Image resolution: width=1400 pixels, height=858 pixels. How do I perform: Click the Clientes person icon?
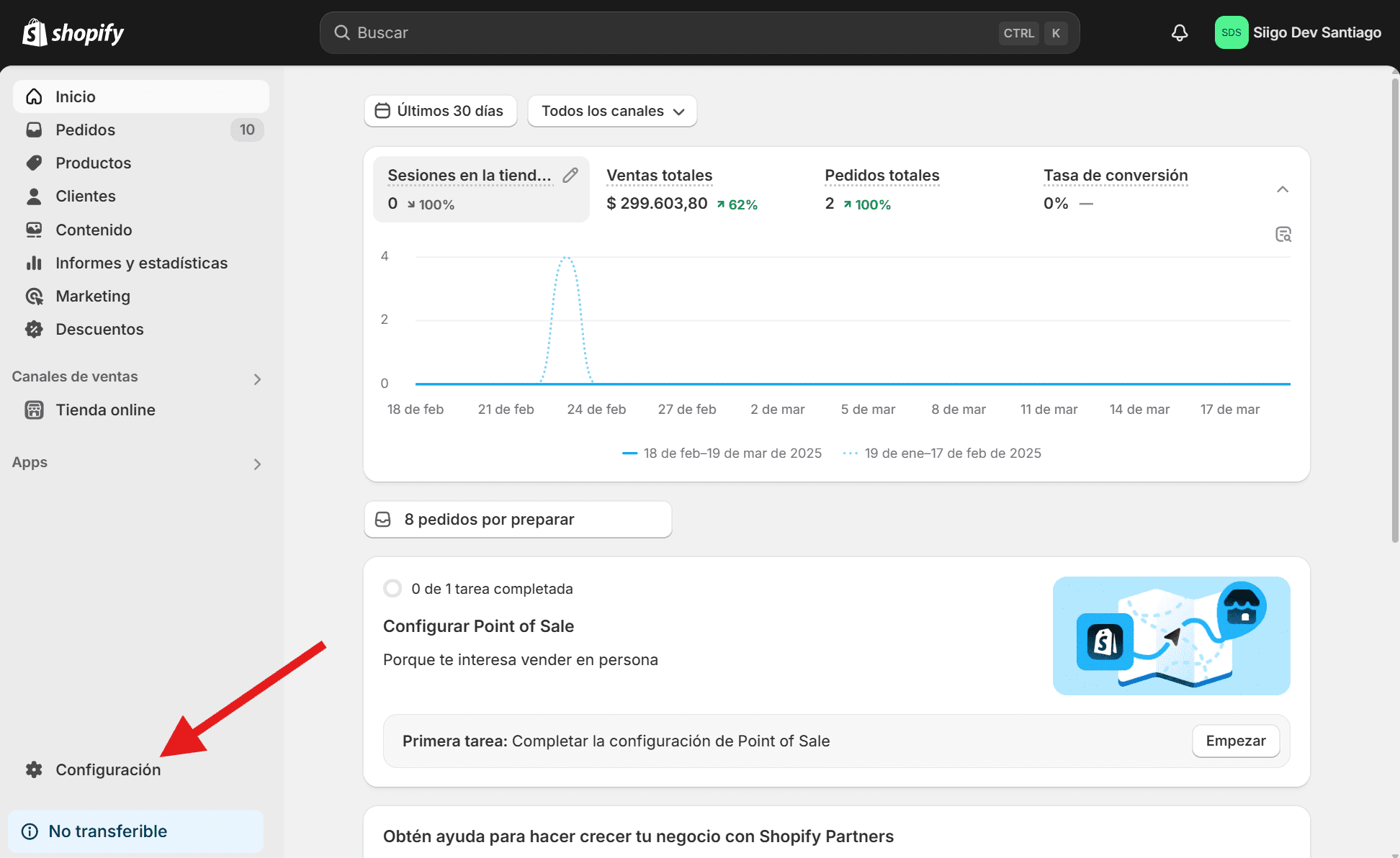(34, 196)
